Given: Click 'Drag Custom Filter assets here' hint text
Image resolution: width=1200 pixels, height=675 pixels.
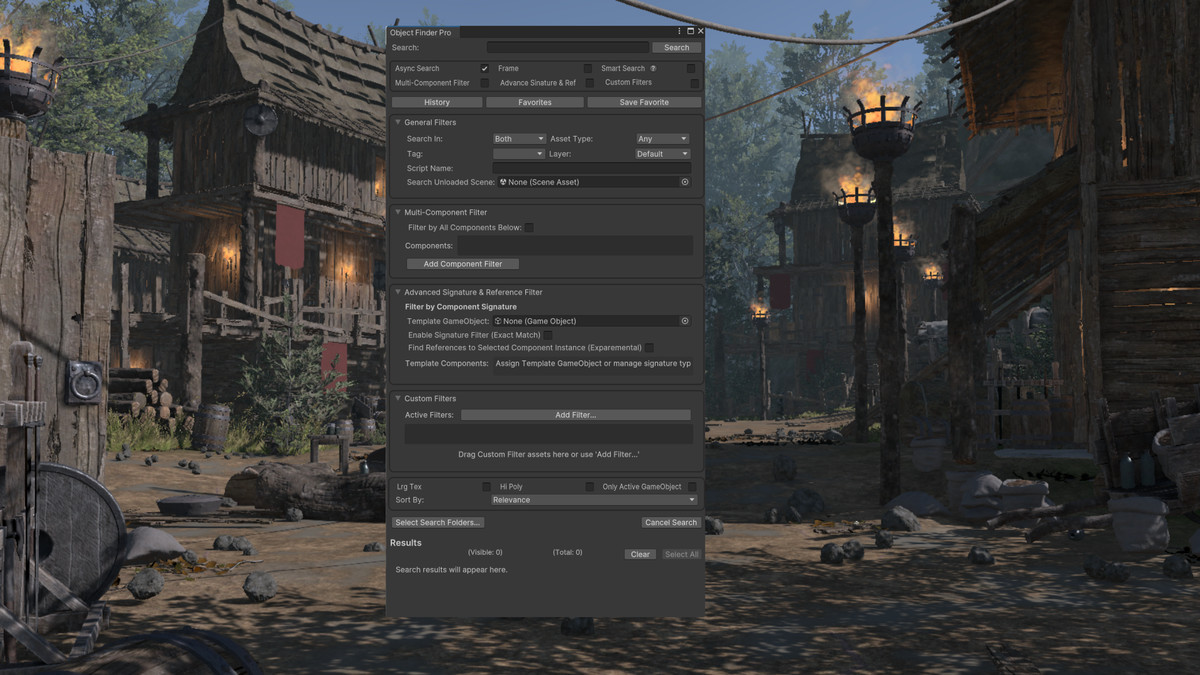Looking at the screenshot, I should pos(548,454).
